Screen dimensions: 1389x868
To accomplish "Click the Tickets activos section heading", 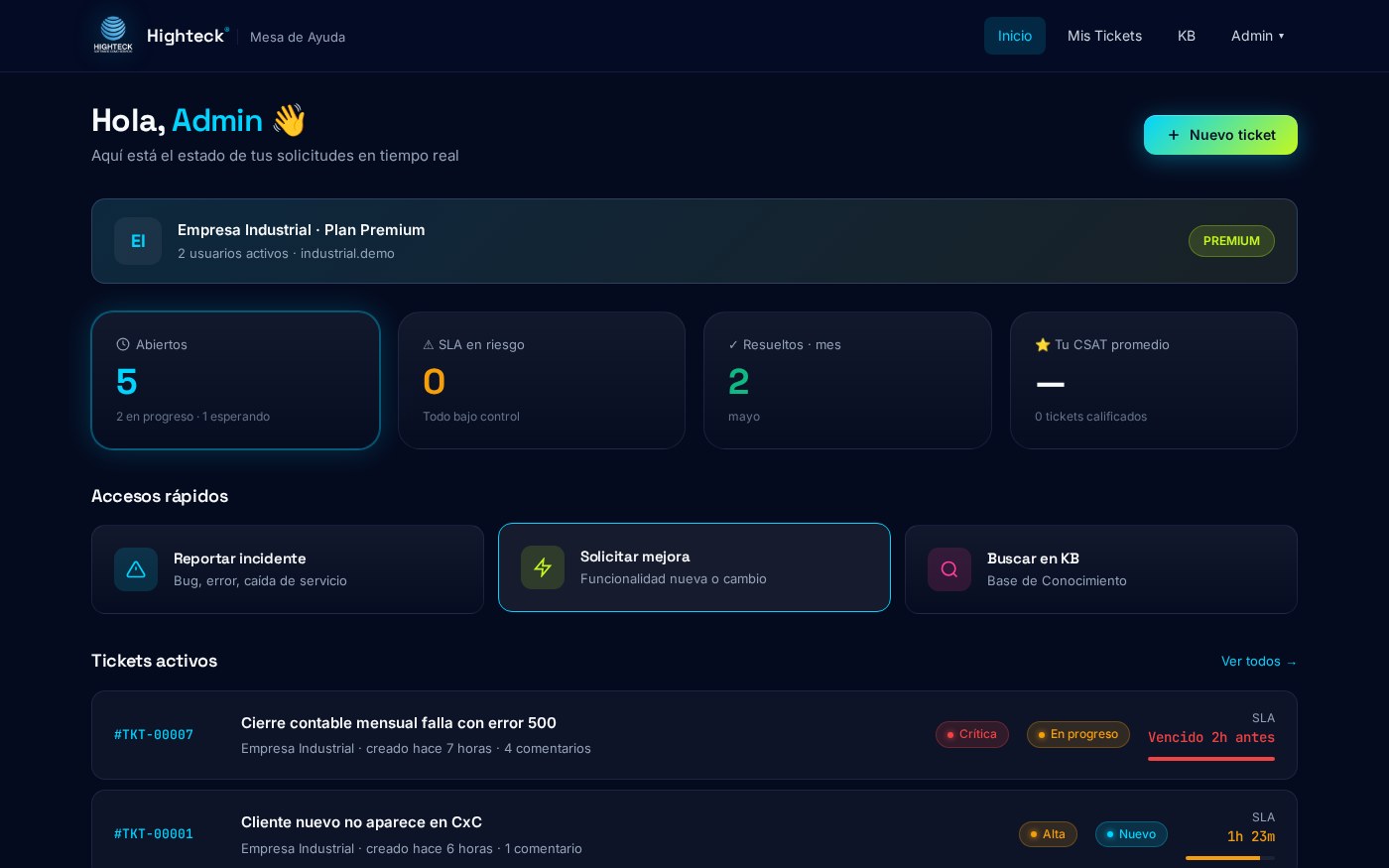I will tap(154, 661).
